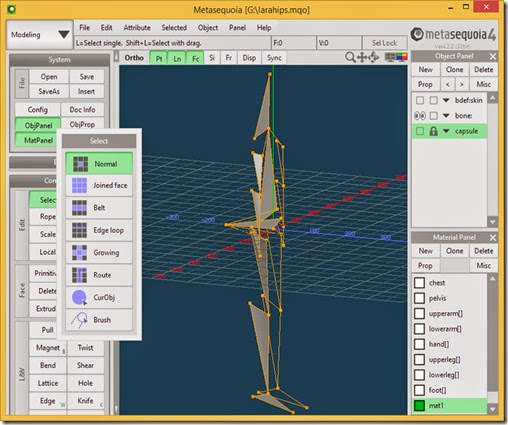Toggle Pt point display
This screenshot has height=425, width=508.
159,58
